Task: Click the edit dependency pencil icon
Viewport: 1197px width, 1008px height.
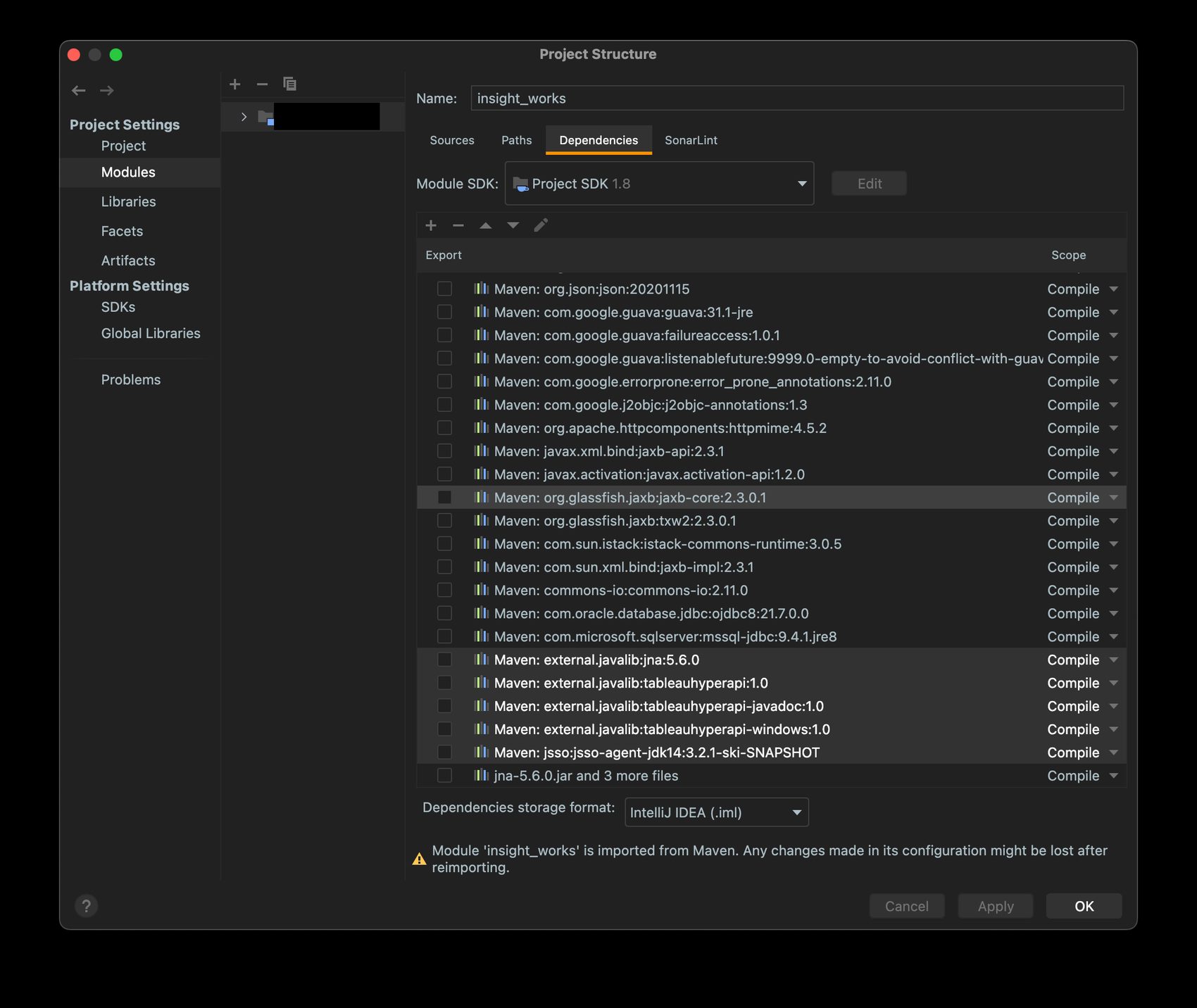Action: 541,225
